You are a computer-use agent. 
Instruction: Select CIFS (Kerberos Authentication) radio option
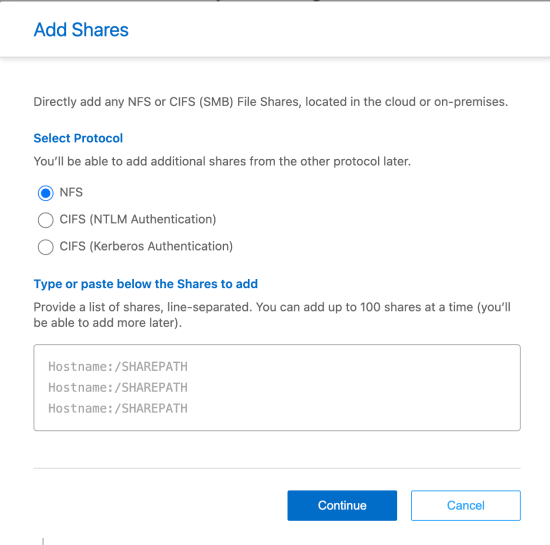46,247
